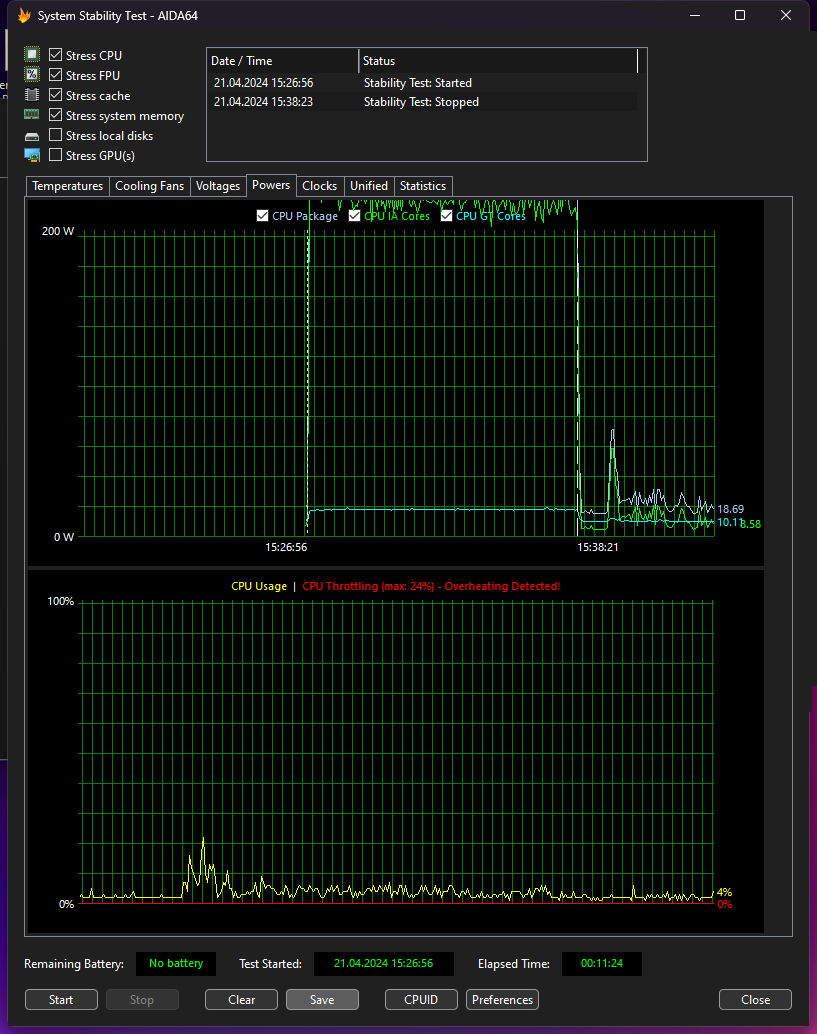Hide CPU IA Cores graph line
817x1034 pixels.
(x=354, y=216)
